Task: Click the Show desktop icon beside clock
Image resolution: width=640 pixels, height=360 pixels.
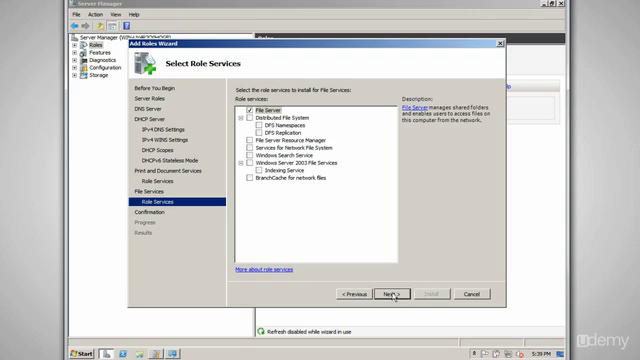Action: pyautogui.click(x=560, y=354)
